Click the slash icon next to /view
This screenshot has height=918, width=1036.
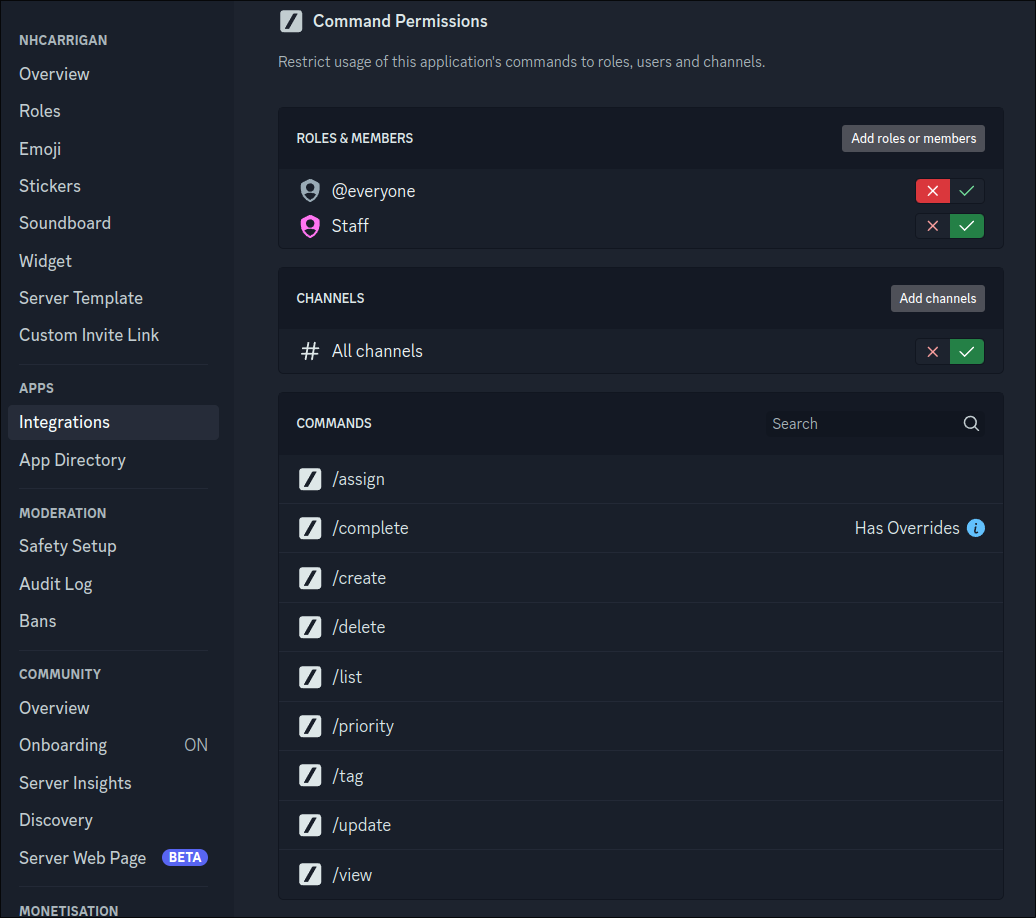point(310,875)
